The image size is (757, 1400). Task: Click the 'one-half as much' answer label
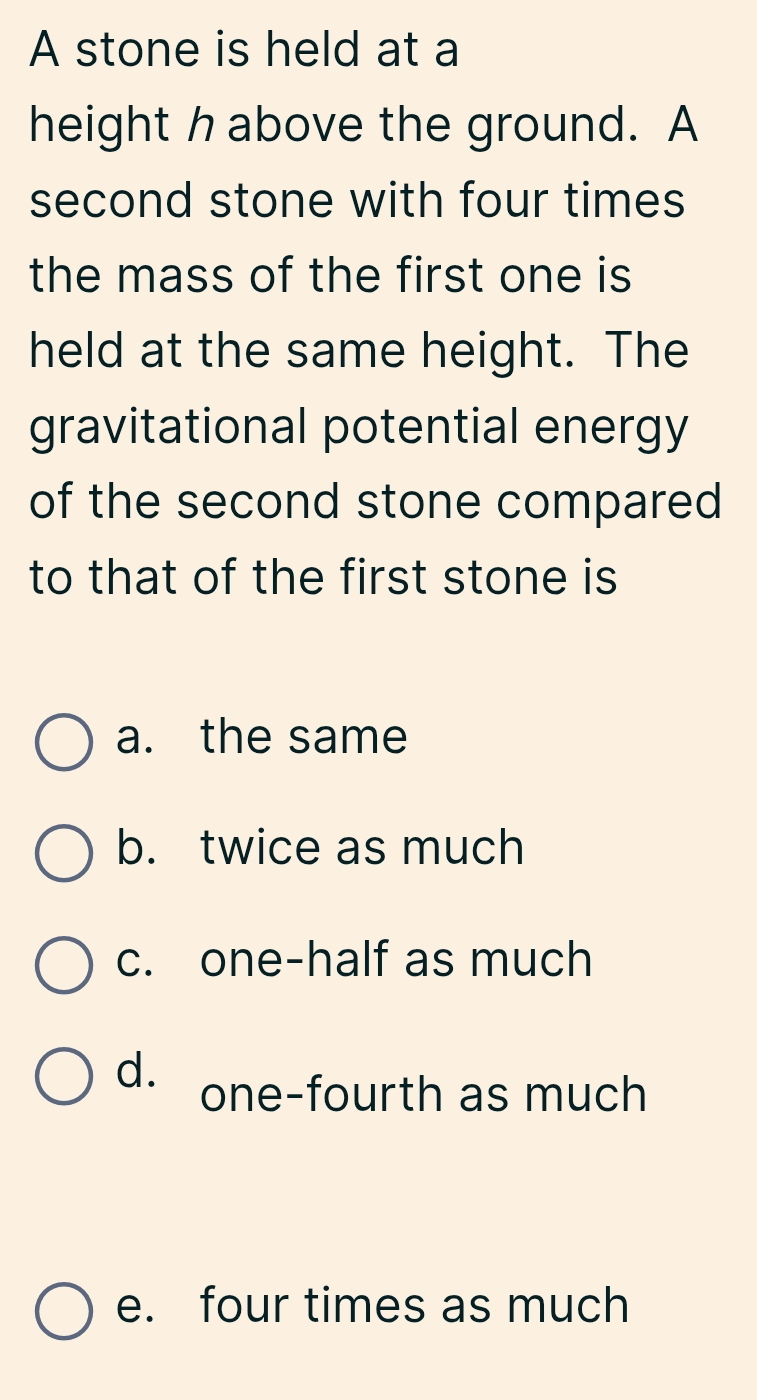tap(396, 960)
